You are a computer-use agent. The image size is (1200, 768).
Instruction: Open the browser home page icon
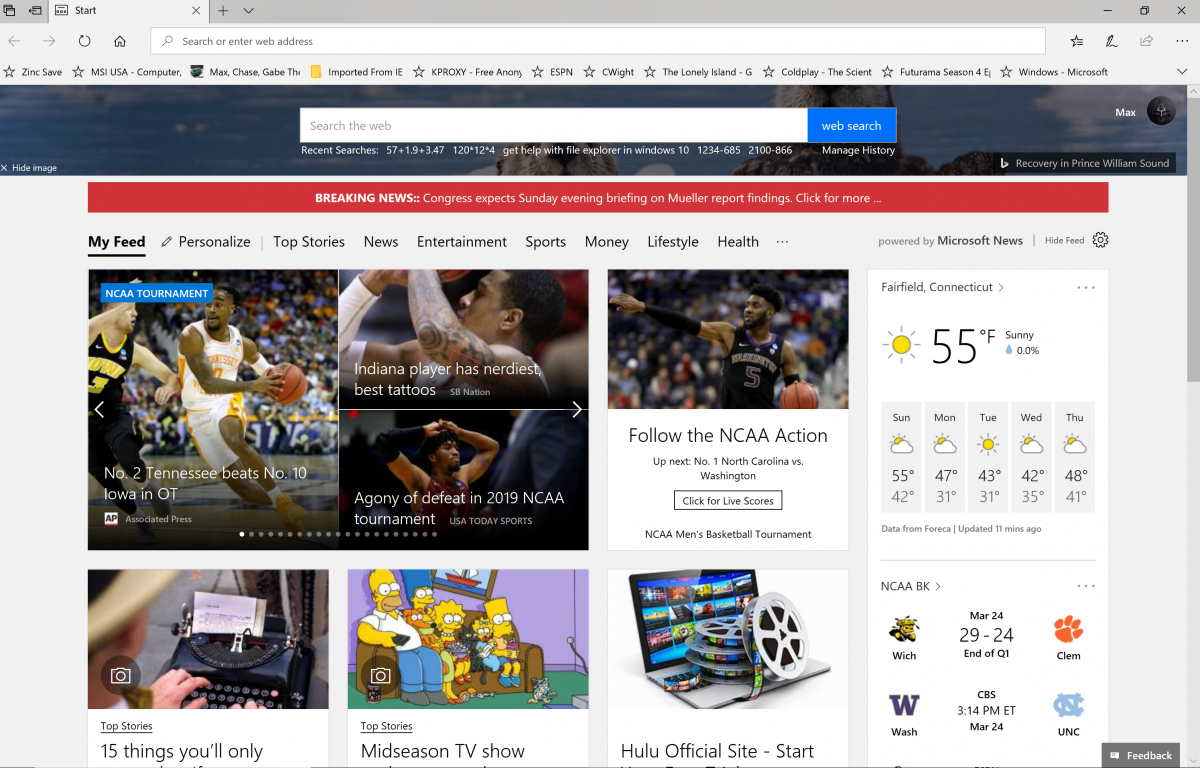(119, 41)
